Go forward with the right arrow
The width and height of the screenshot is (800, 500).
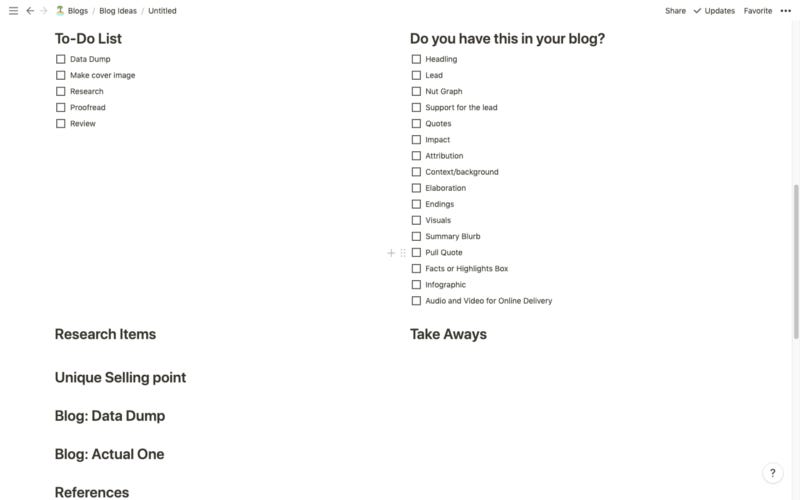[x=43, y=11]
